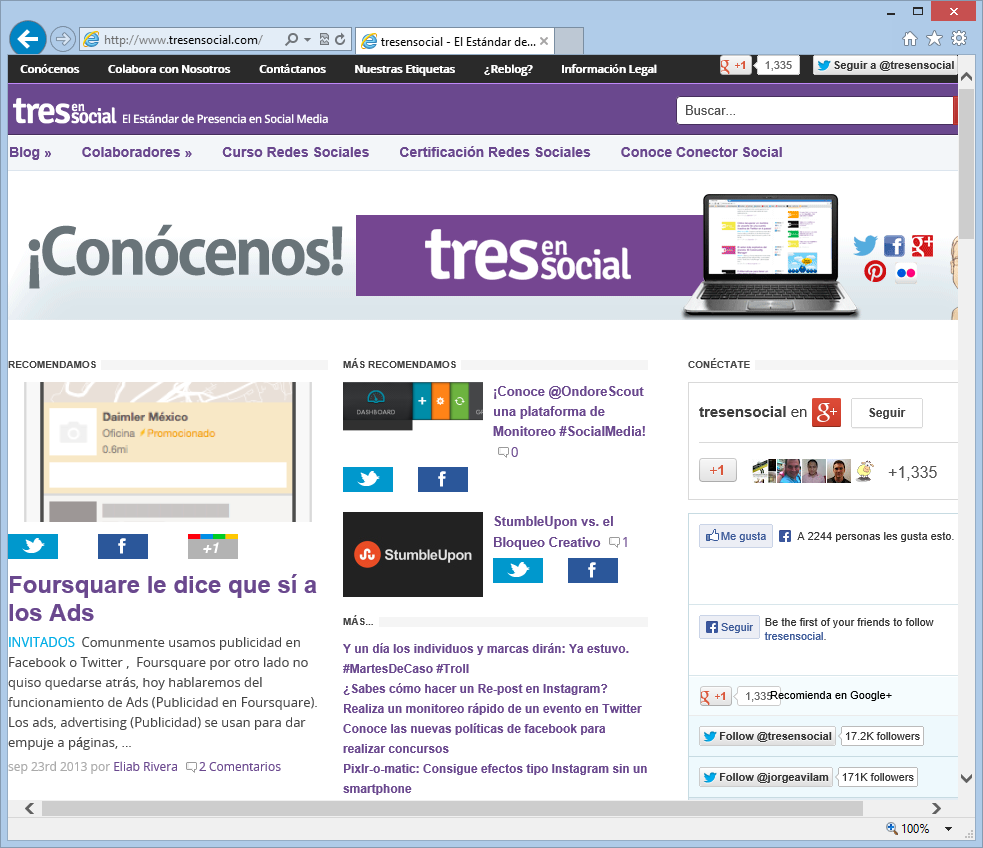Go back with the browser Back arrow

tap(28, 39)
